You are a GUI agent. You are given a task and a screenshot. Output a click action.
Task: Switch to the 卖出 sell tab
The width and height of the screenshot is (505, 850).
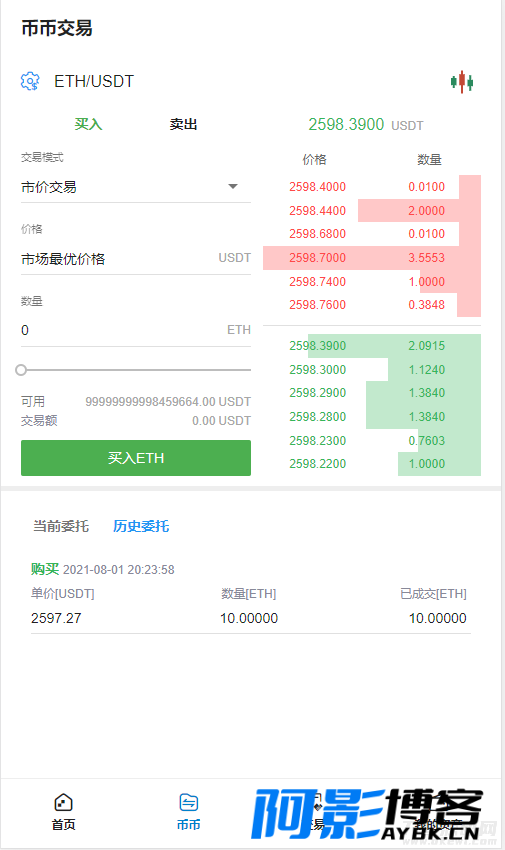(183, 124)
